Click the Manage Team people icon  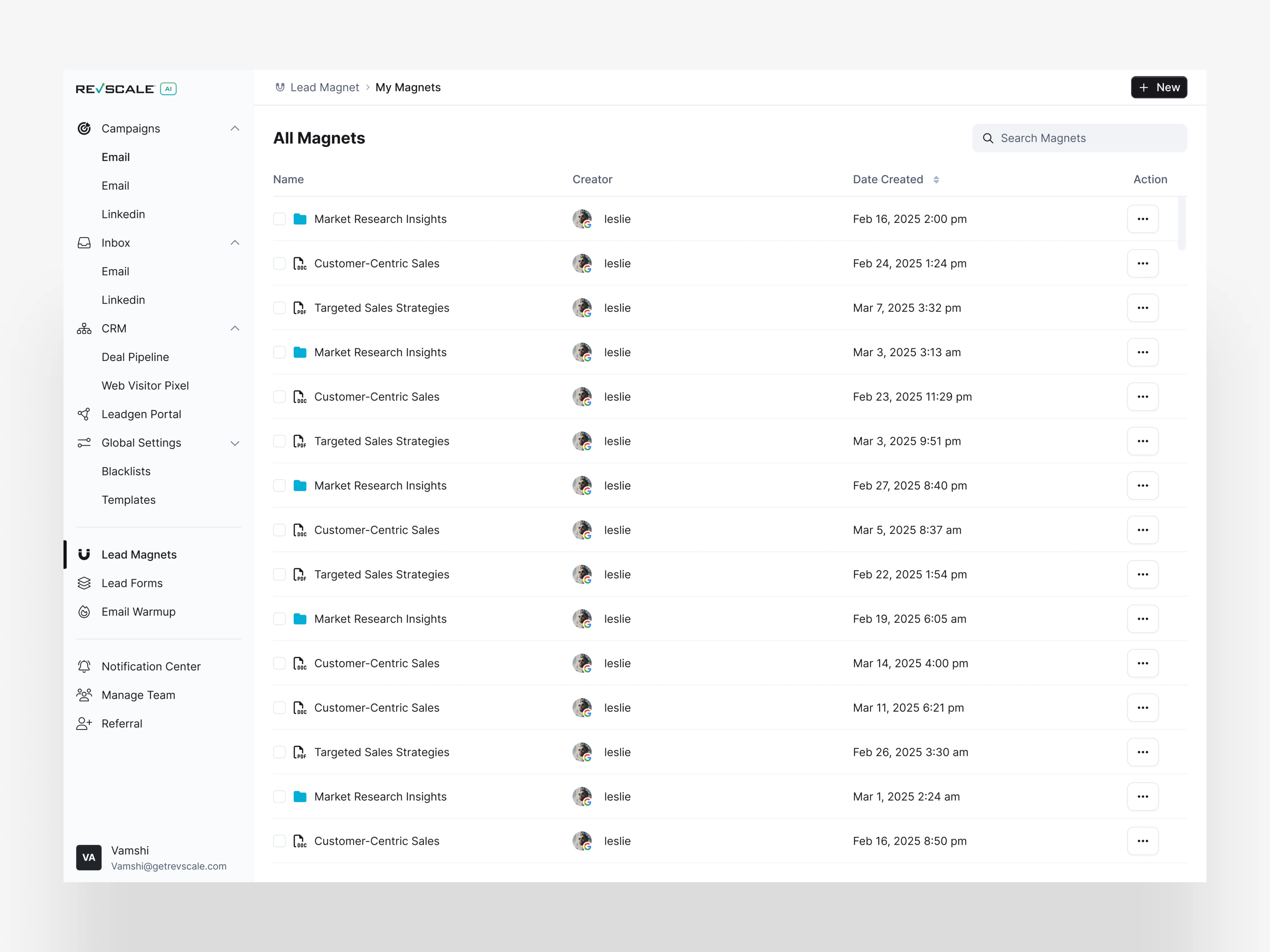pos(84,695)
